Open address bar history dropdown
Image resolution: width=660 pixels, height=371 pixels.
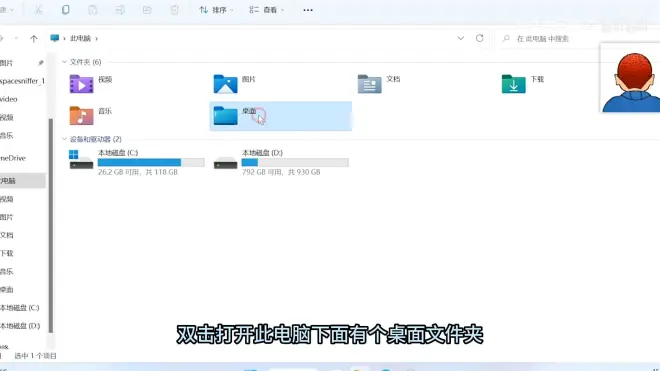point(460,38)
